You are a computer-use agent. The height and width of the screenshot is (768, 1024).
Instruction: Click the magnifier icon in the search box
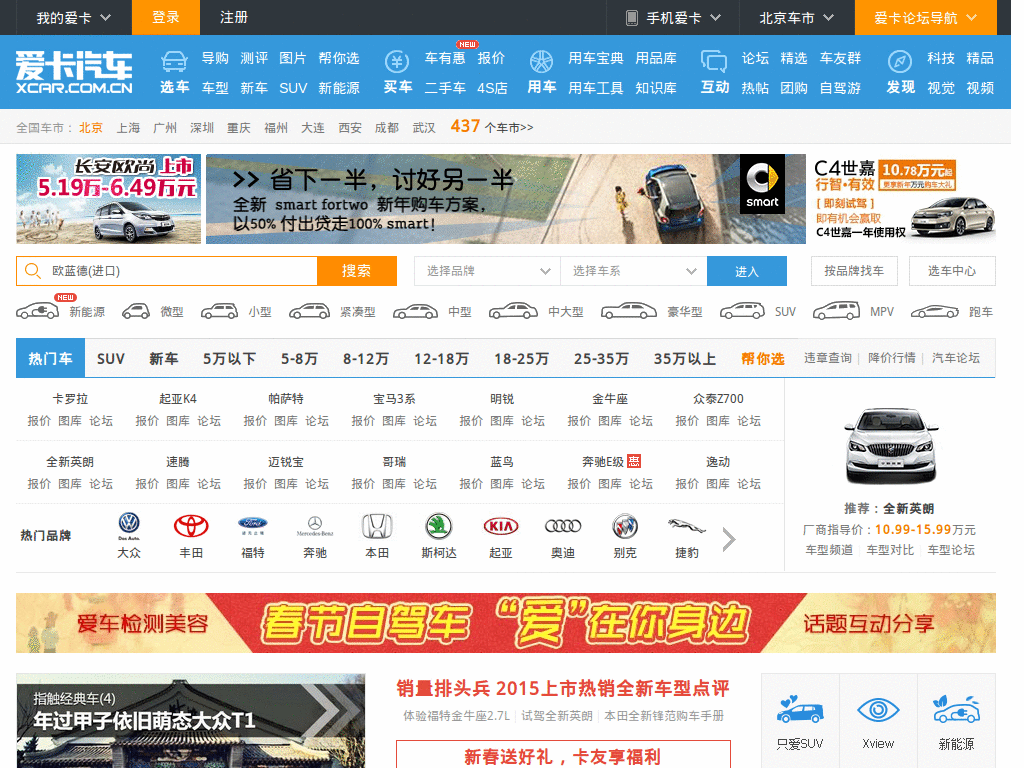point(33,270)
